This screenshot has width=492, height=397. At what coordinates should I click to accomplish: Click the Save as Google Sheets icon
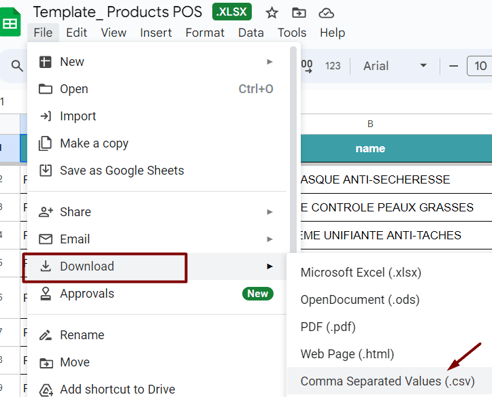tap(45, 170)
